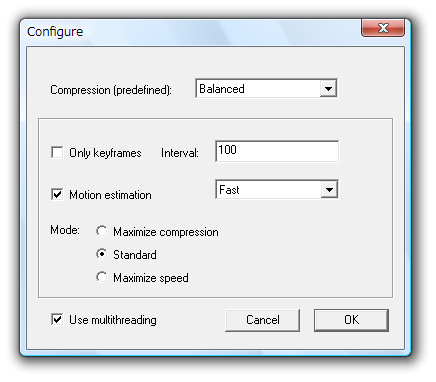Open the Compression predefined dropdown arrow

coord(328,89)
